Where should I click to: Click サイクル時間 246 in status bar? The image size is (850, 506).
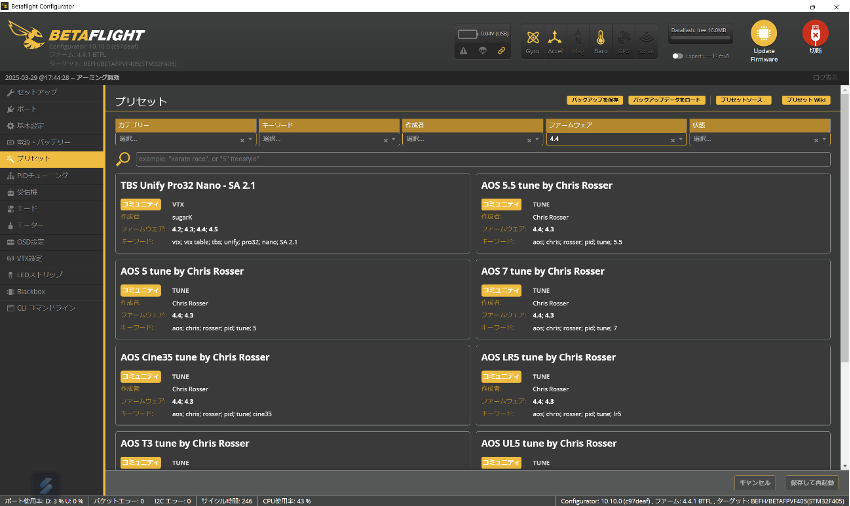pyautogui.click(x=227, y=501)
